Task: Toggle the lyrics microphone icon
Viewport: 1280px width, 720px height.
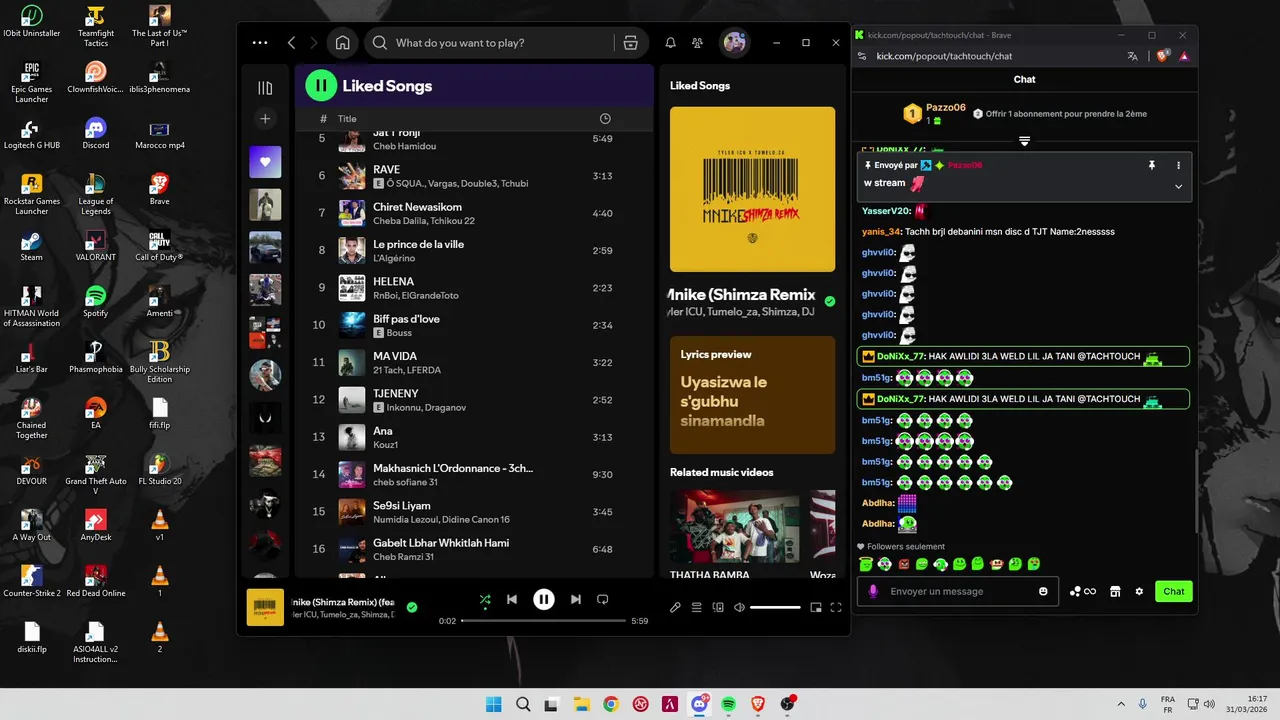Action: click(675, 607)
